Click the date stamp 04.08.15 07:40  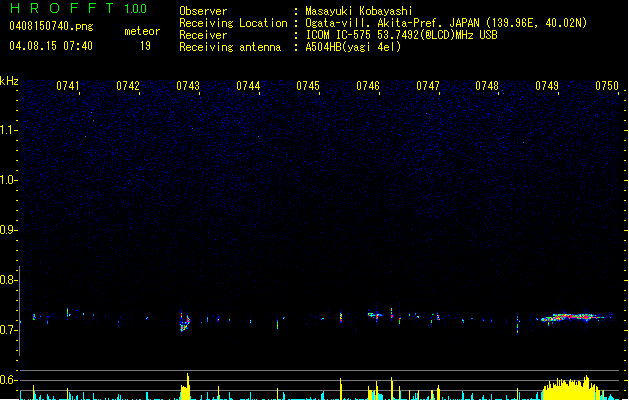pos(51,46)
